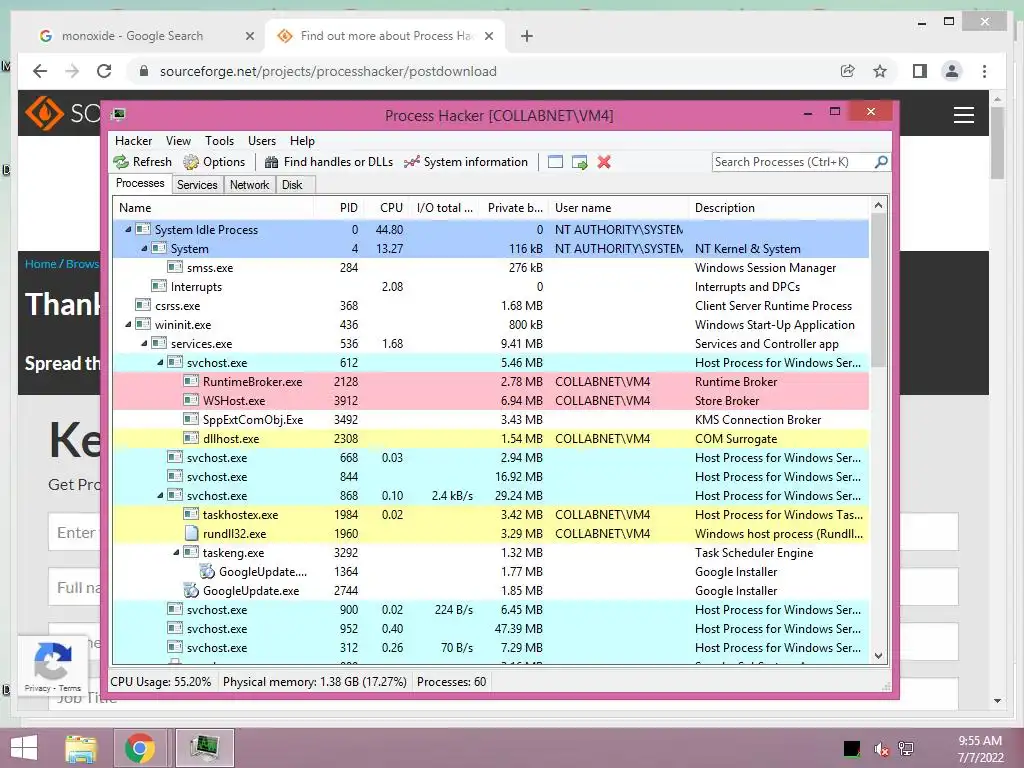1024x768 pixels.
Task: Switch to the Network tab
Action: [249, 185]
